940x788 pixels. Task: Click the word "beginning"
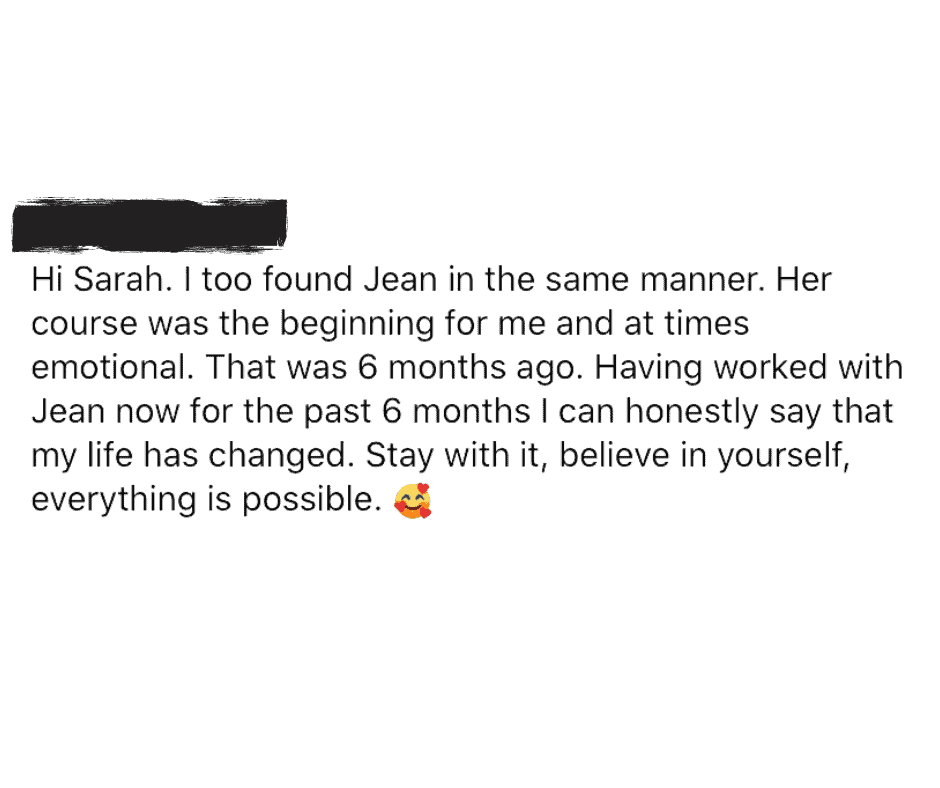(356, 324)
